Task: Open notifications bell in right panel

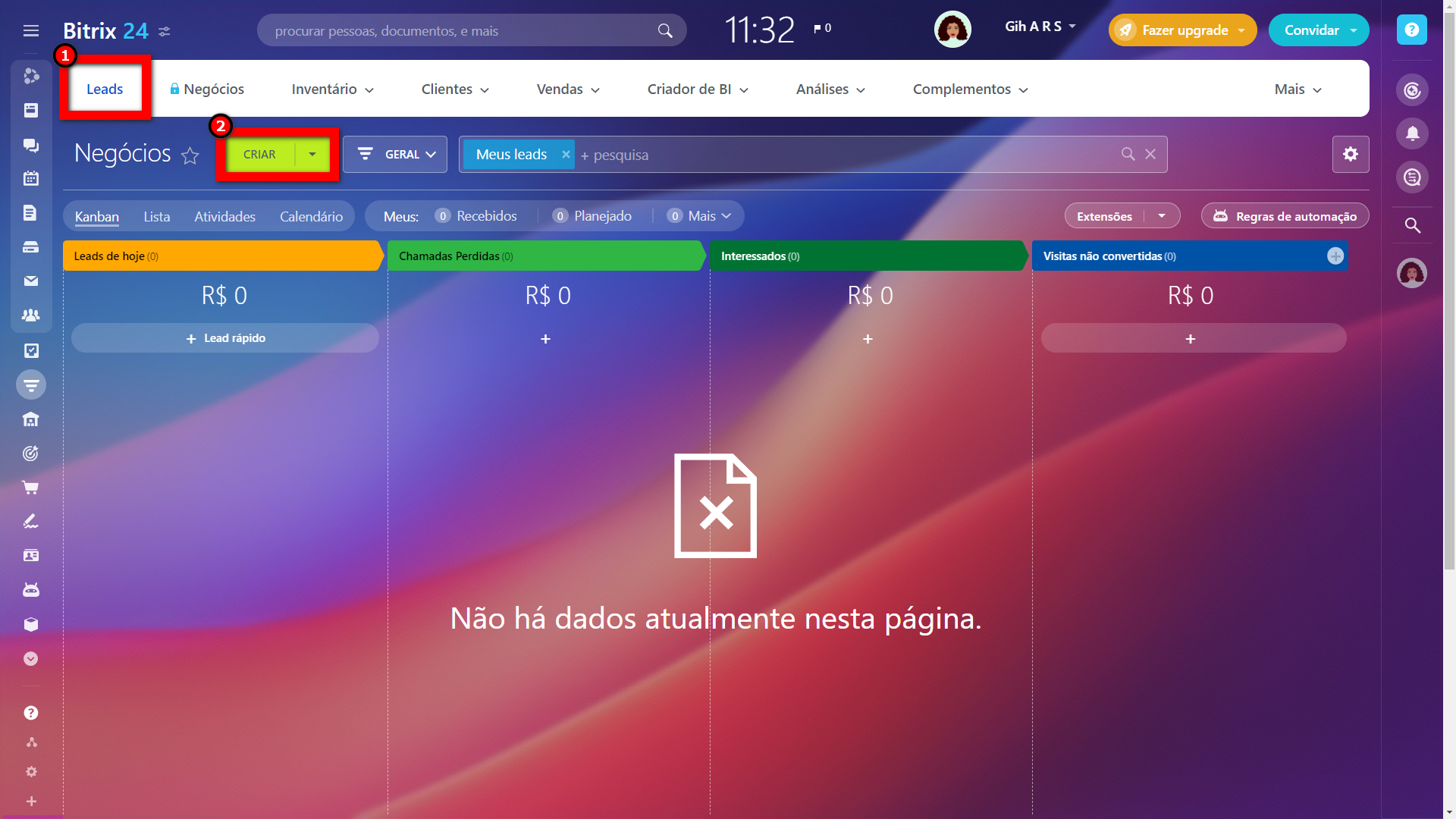Action: (1412, 133)
